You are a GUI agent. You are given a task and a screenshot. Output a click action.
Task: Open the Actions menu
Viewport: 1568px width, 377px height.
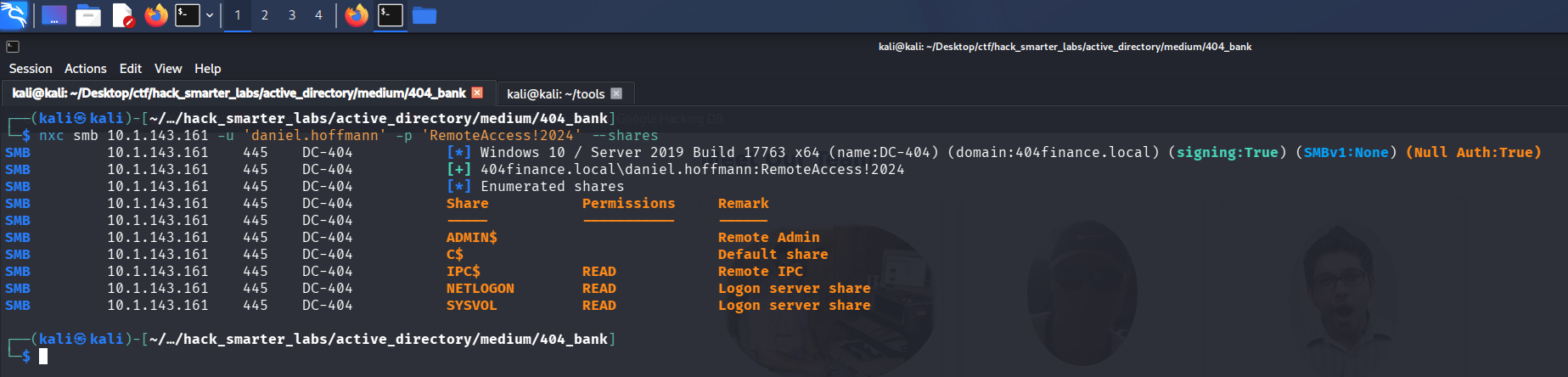(86, 69)
